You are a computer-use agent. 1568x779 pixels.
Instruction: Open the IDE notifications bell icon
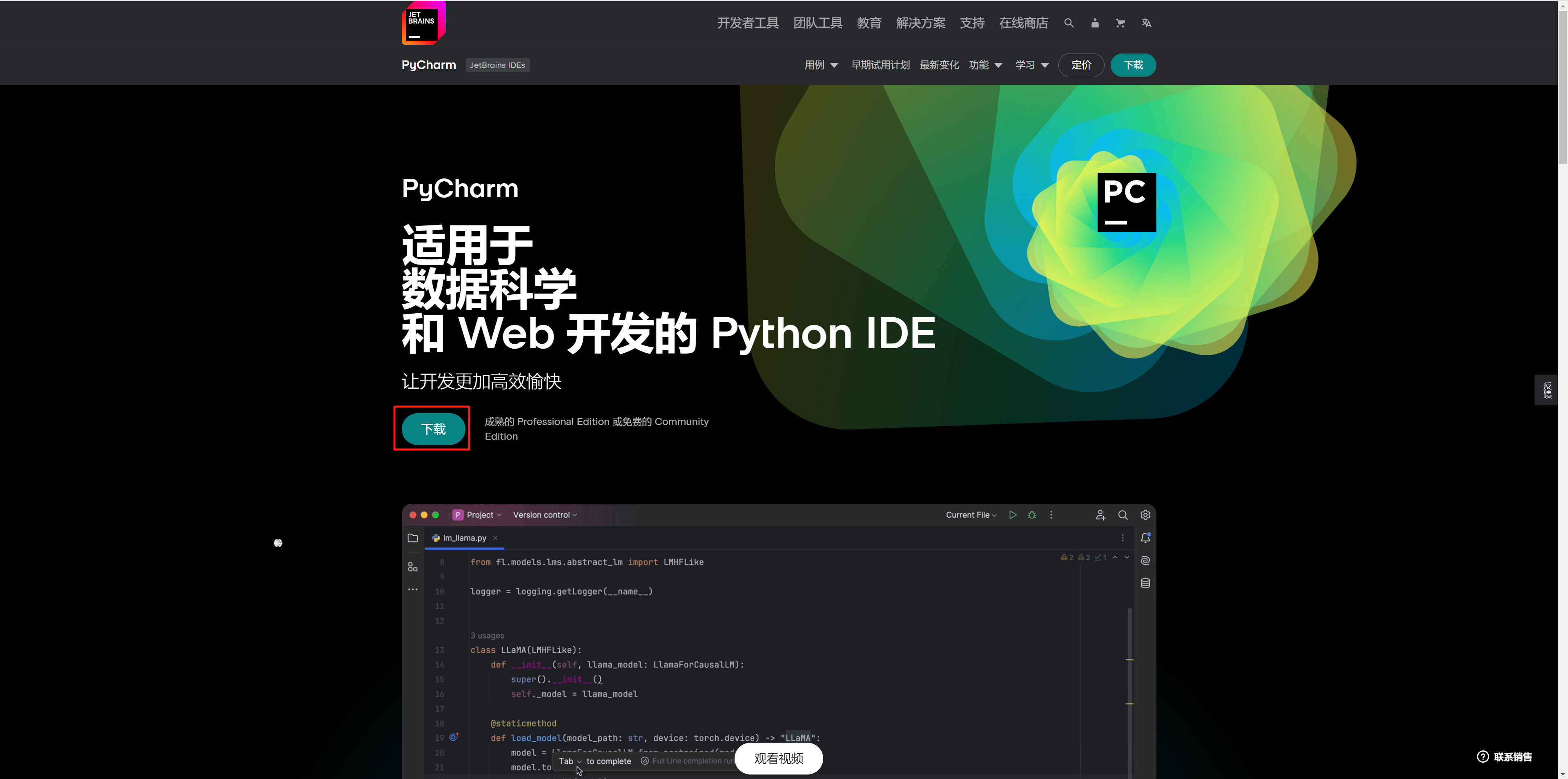click(1145, 538)
